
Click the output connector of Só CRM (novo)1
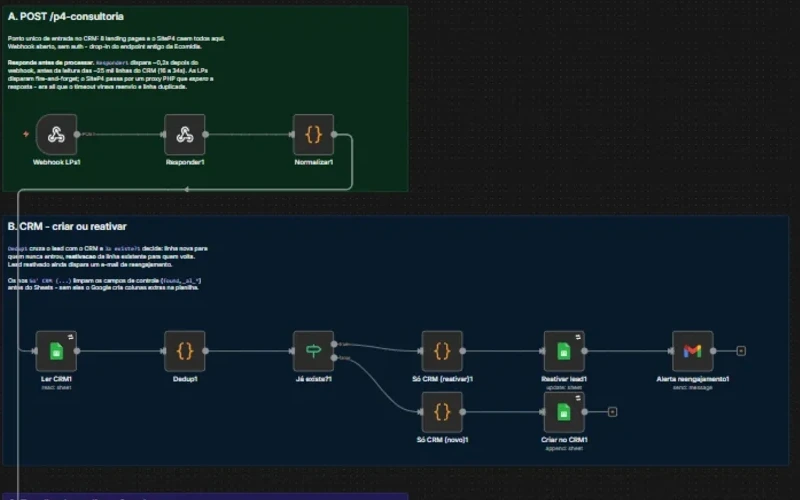(x=463, y=412)
